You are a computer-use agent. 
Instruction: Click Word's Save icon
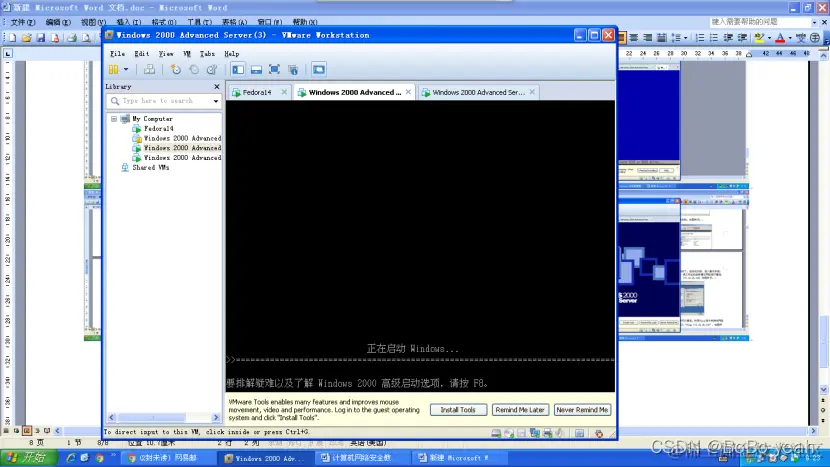coord(41,38)
